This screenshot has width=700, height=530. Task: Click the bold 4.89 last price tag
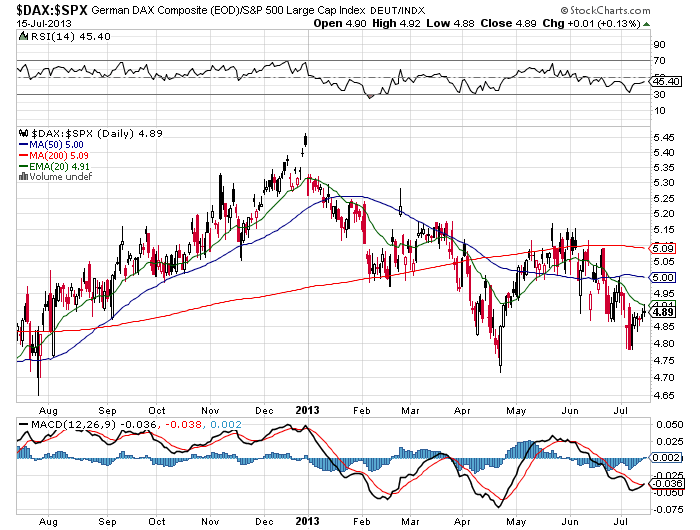[x=663, y=312]
